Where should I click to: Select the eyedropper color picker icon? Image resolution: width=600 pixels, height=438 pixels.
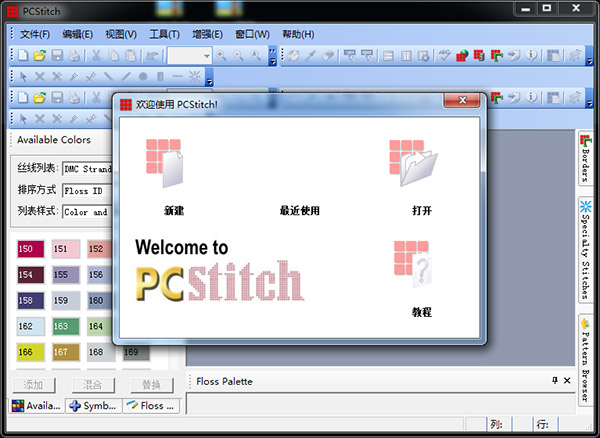click(311, 56)
